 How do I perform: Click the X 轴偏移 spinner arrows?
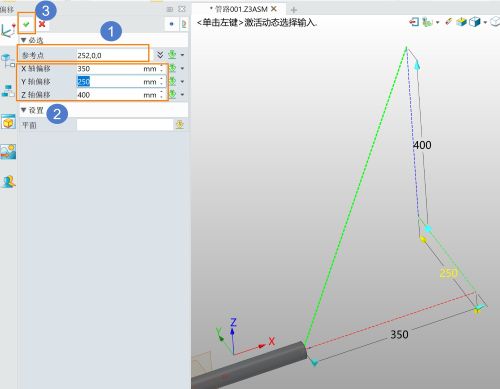pyautogui.click(x=162, y=69)
